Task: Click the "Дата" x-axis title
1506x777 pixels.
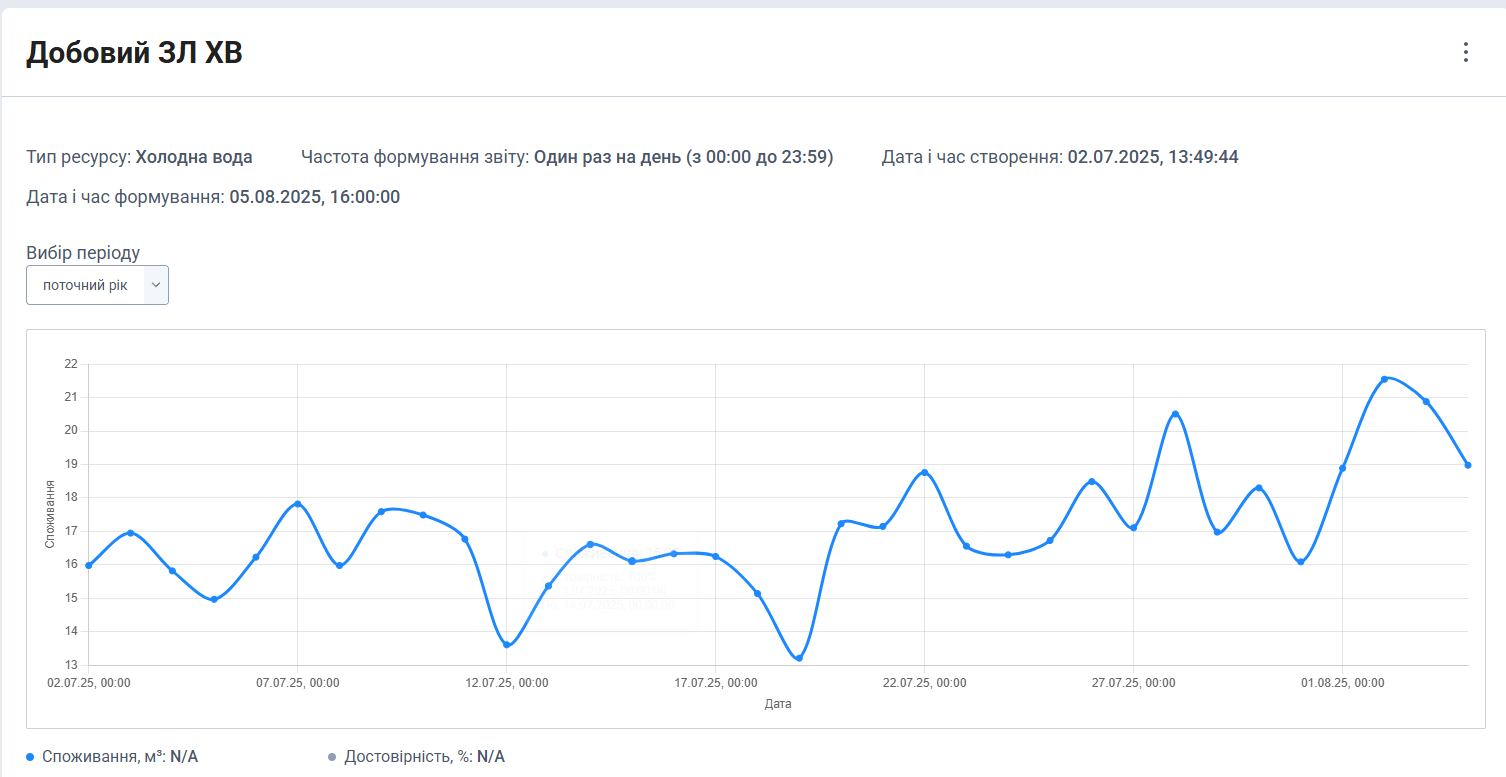Action: click(x=778, y=704)
